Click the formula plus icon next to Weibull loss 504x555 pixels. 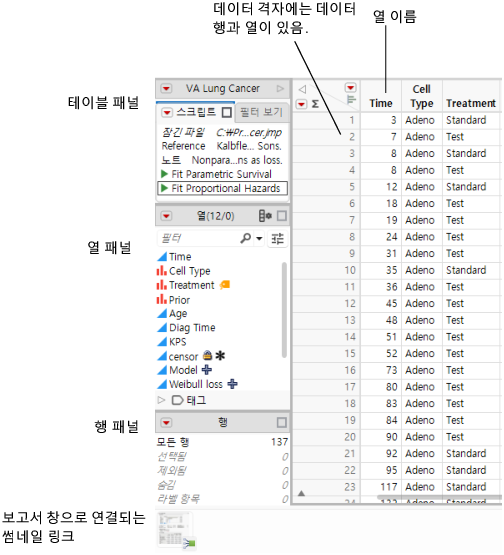click(232, 384)
